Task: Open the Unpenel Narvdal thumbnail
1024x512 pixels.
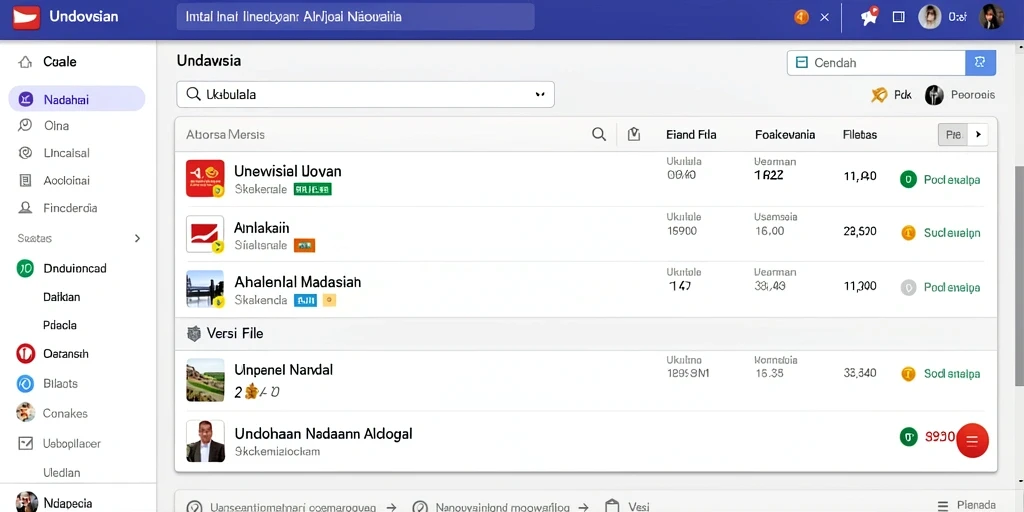Action: [x=205, y=379]
